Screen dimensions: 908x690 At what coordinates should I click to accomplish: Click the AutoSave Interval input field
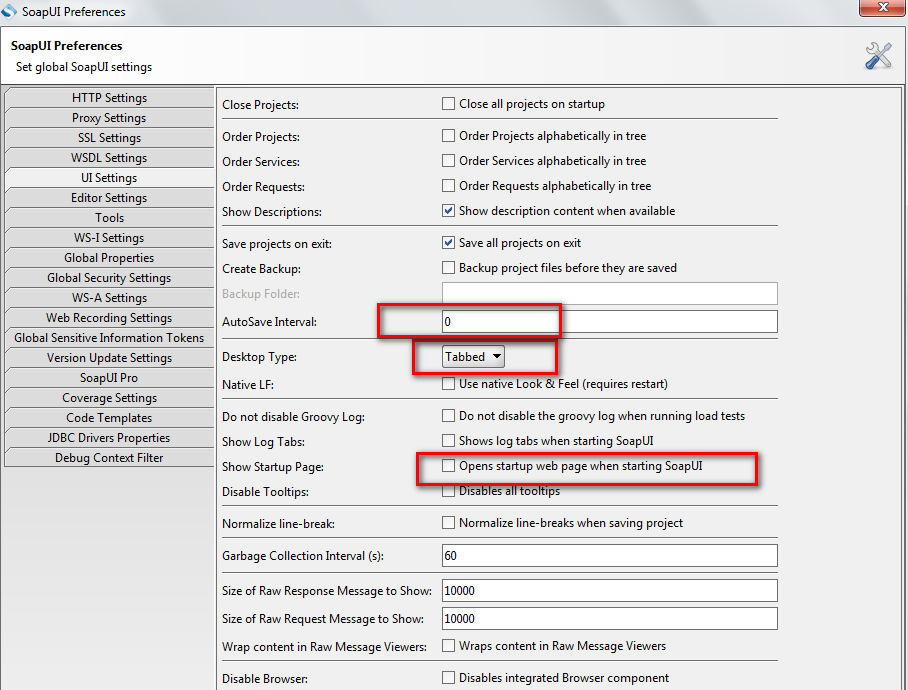coord(609,322)
